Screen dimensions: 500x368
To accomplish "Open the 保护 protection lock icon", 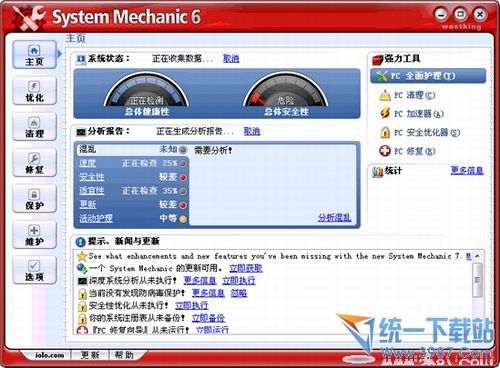I will [34, 199].
